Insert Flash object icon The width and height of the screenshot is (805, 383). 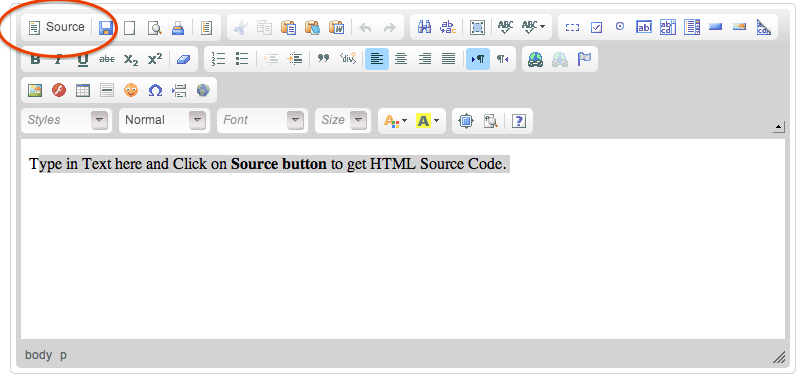(x=59, y=91)
